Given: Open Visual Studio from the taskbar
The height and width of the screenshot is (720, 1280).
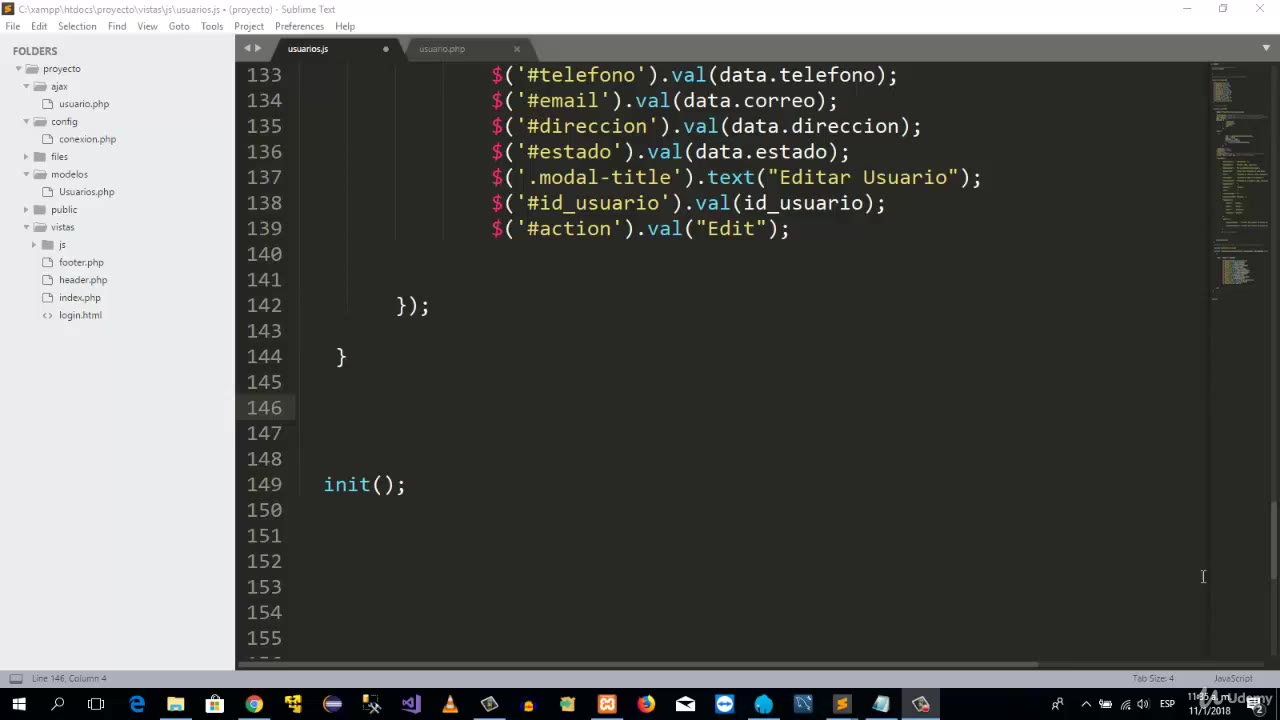Looking at the screenshot, I should 411,705.
